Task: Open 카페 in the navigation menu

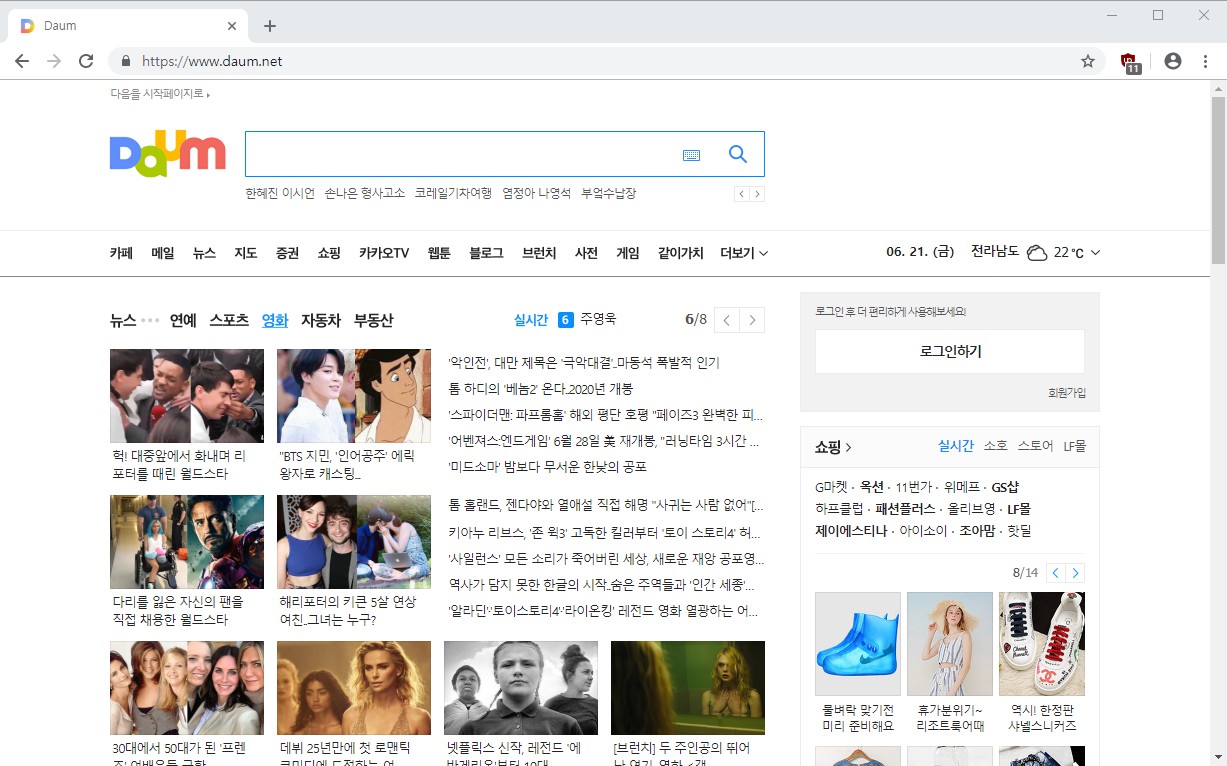Action: 121,253
